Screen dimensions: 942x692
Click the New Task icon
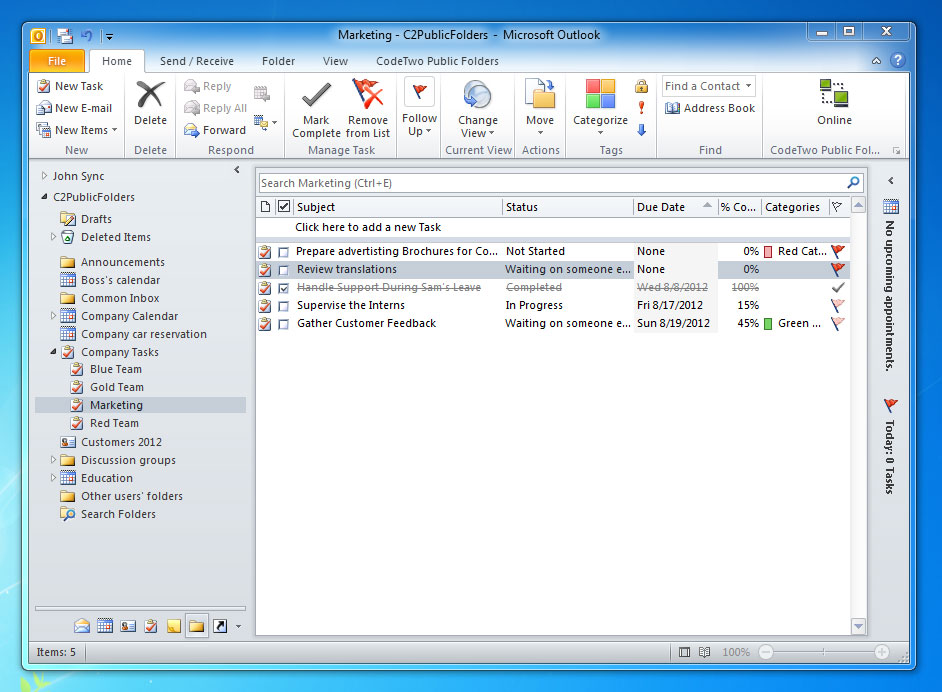43,86
